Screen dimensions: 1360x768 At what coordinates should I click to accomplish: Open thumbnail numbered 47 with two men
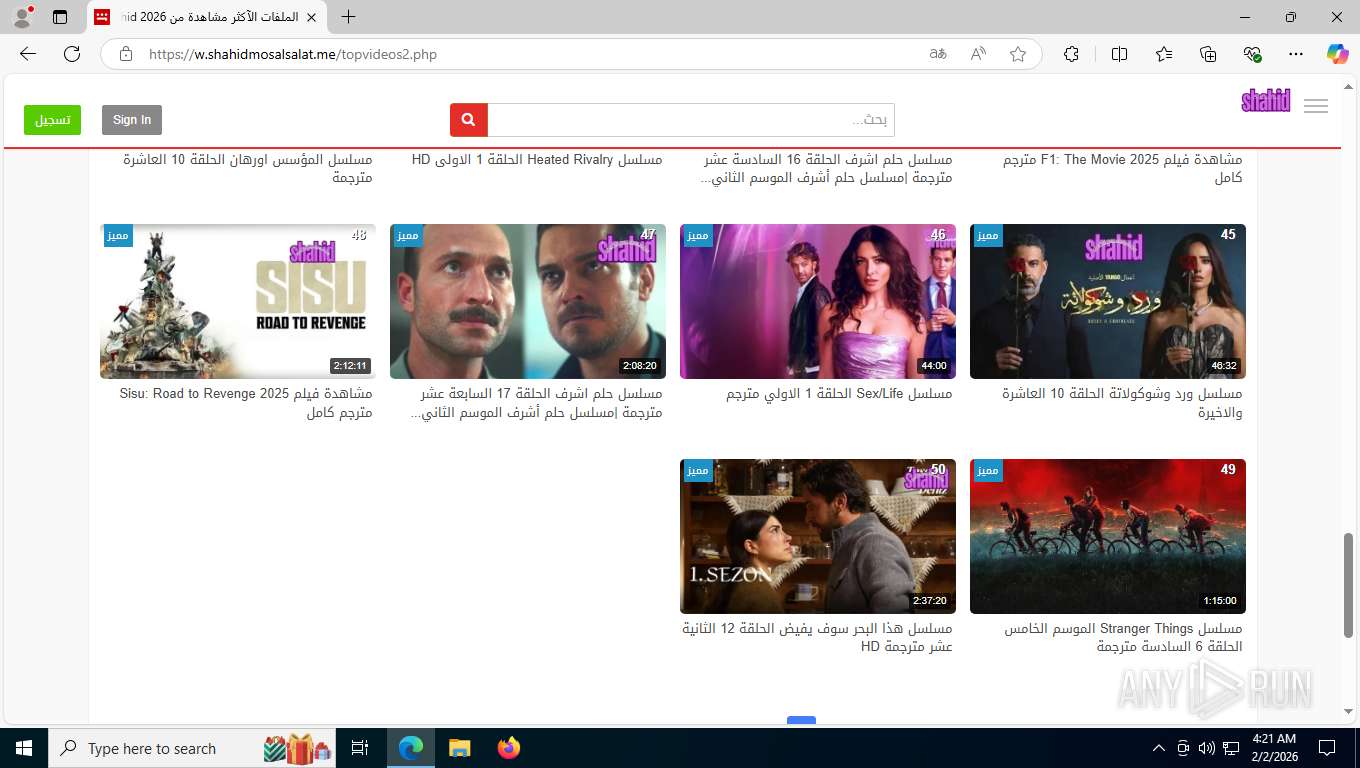tap(528, 301)
